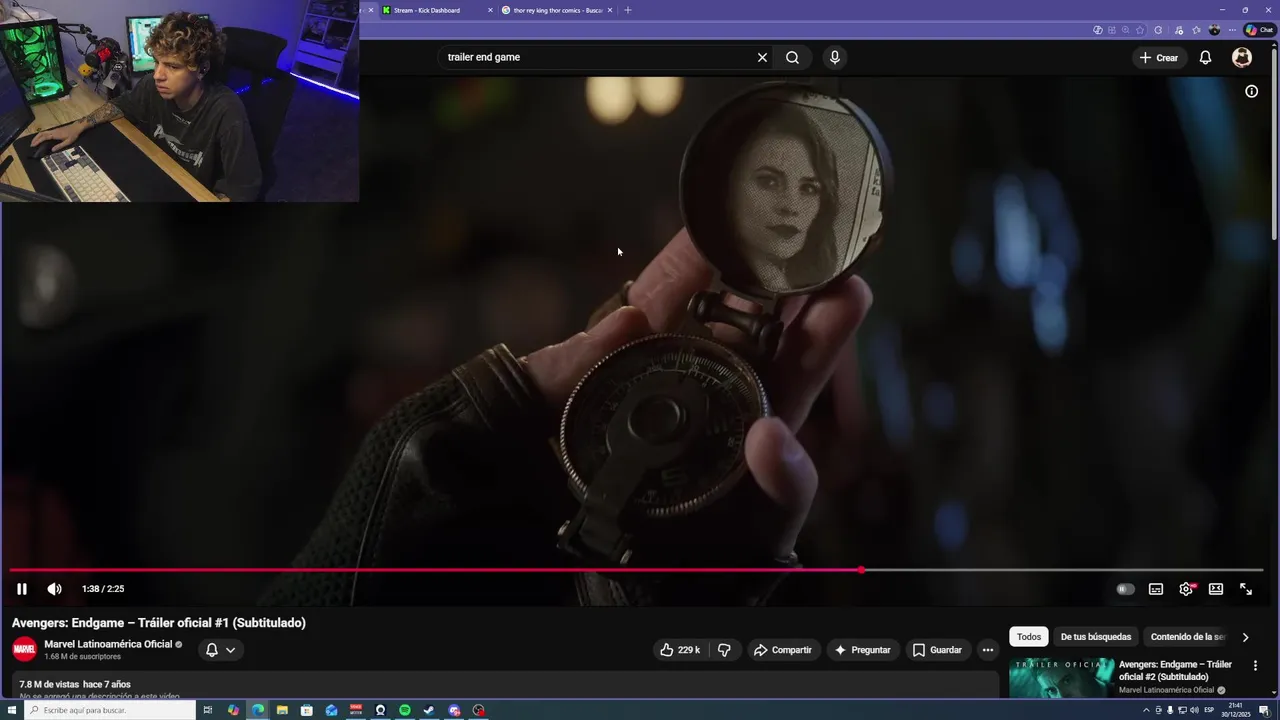Like the video with thumbs up 229 k
This screenshot has width=1280, height=720.
679,650
